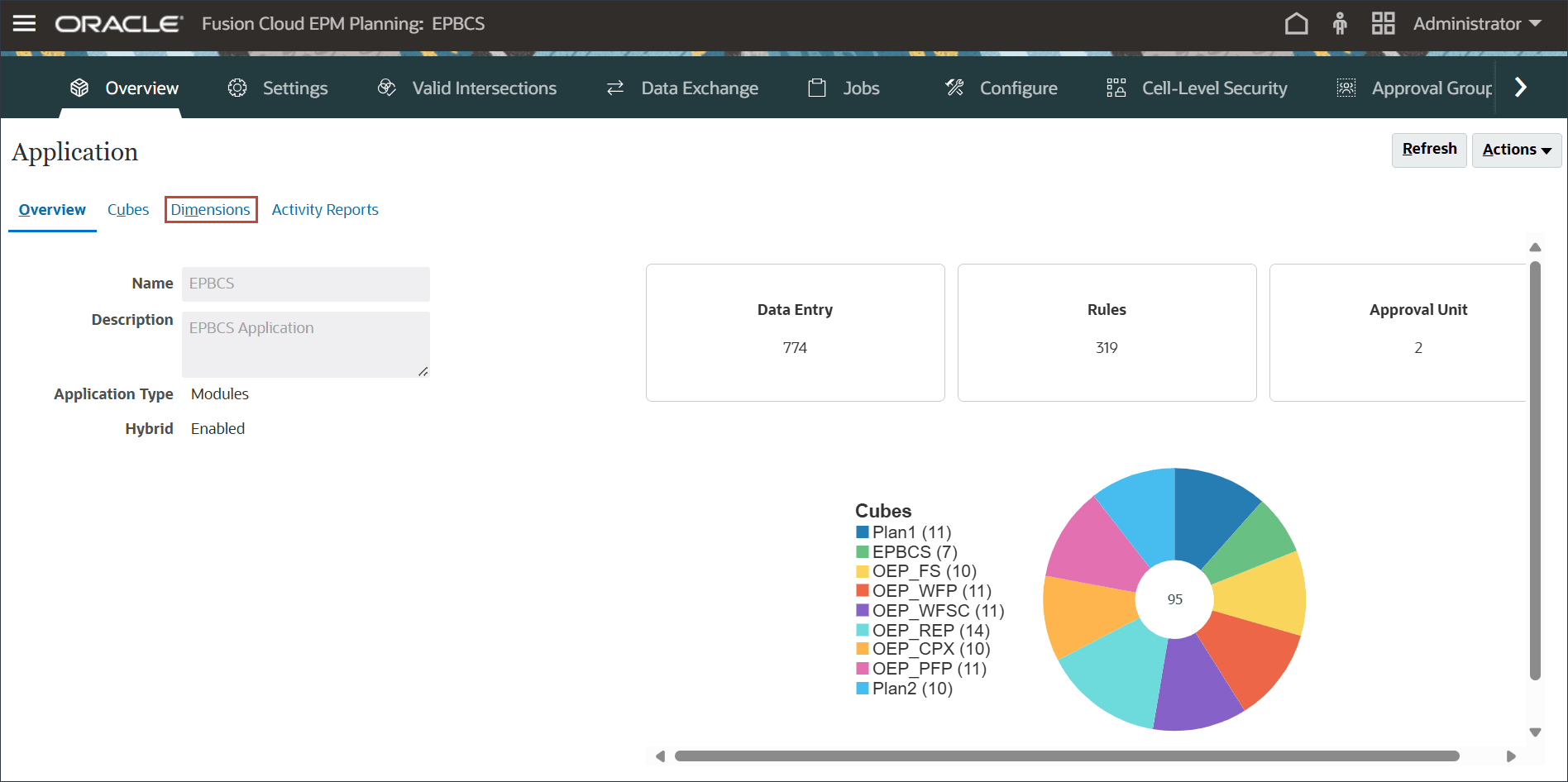This screenshot has width=1568, height=782.
Task: Click the Valid Intersections icon
Action: click(387, 88)
